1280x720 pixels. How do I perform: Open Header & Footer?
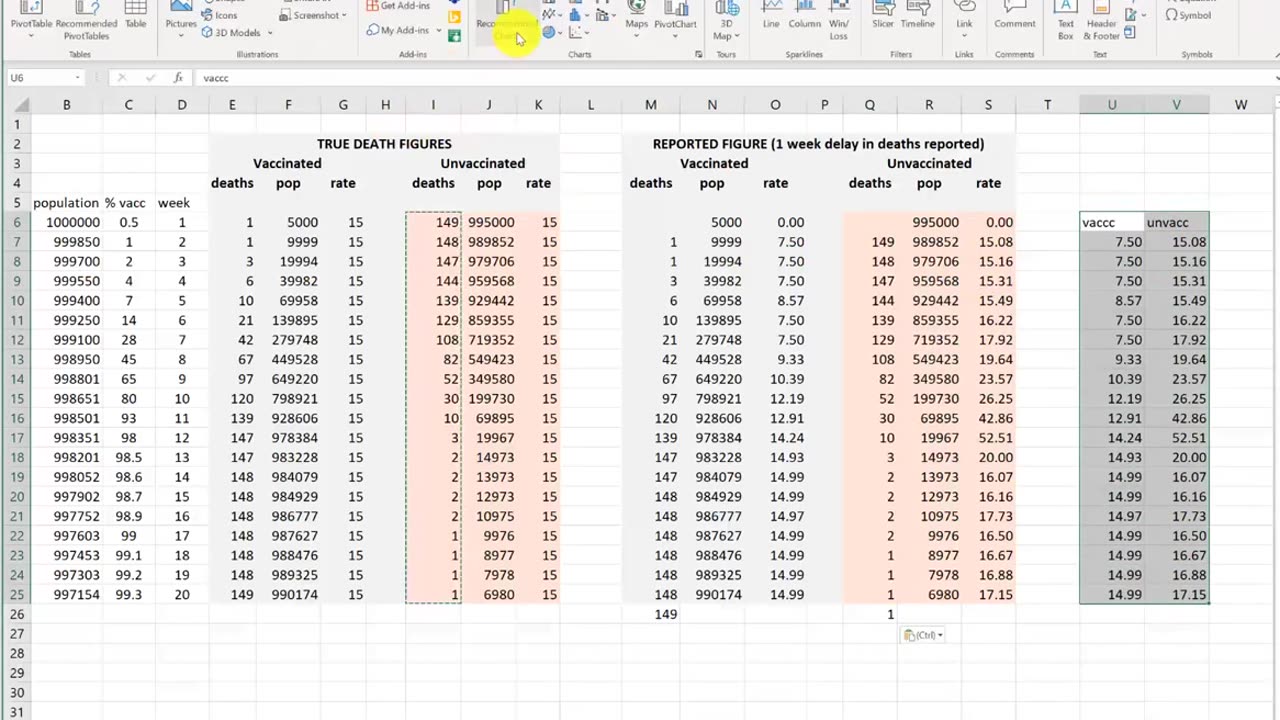(x=1101, y=22)
